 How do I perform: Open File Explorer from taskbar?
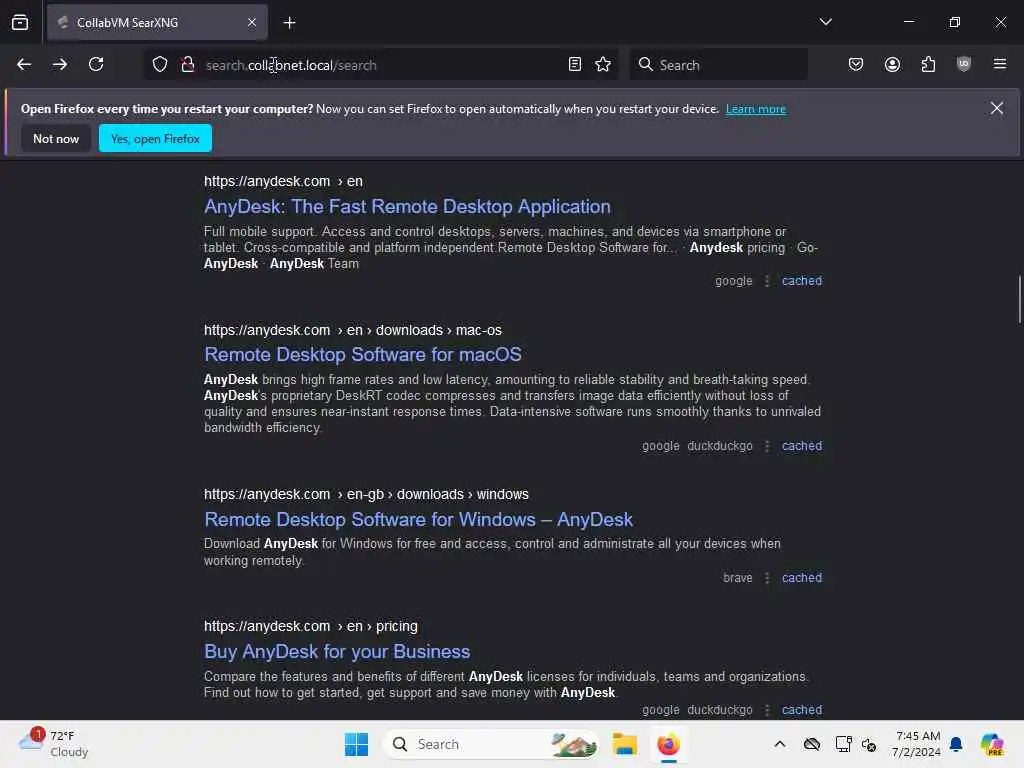click(x=624, y=744)
